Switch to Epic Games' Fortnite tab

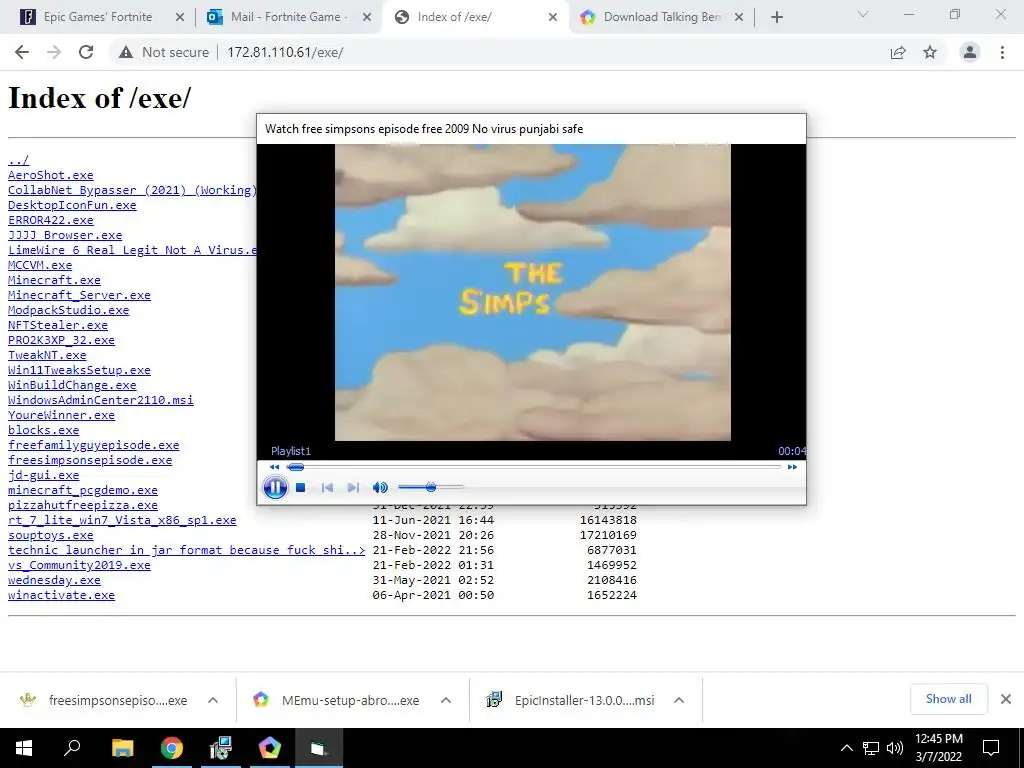pos(97,17)
